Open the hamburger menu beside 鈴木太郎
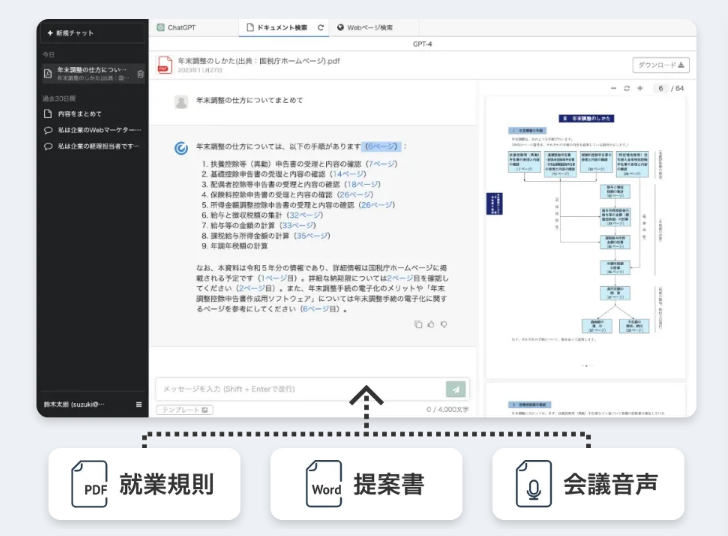The image size is (728, 536). pyautogui.click(x=139, y=405)
